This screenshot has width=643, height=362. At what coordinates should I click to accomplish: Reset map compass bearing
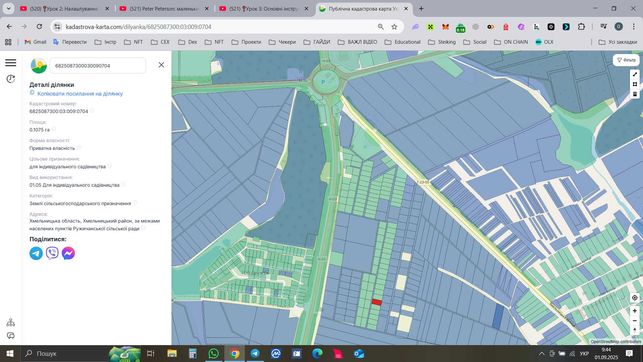coord(634,330)
